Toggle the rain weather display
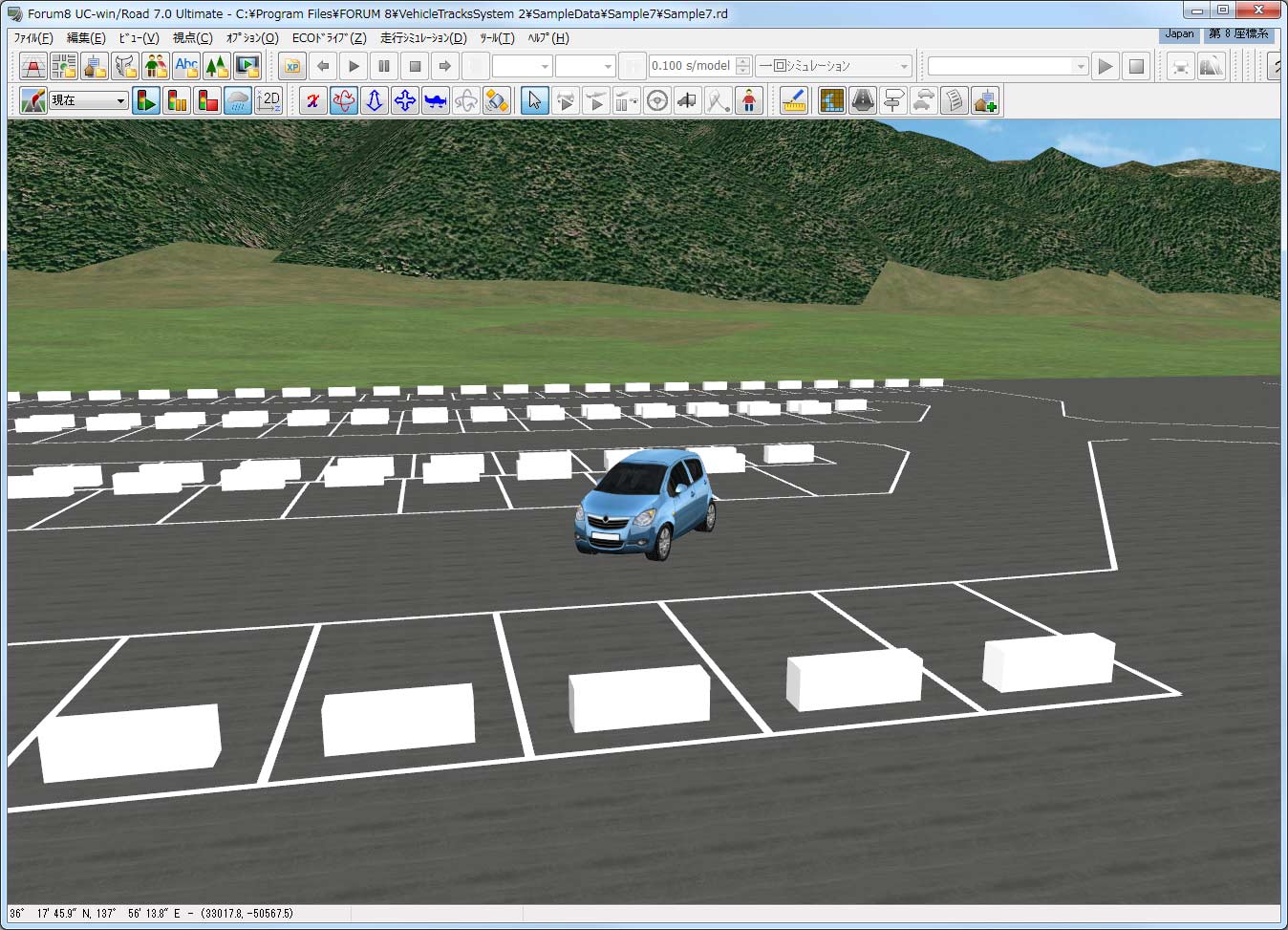The height and width of the screenshot is (930, 1288). [238, 100]
